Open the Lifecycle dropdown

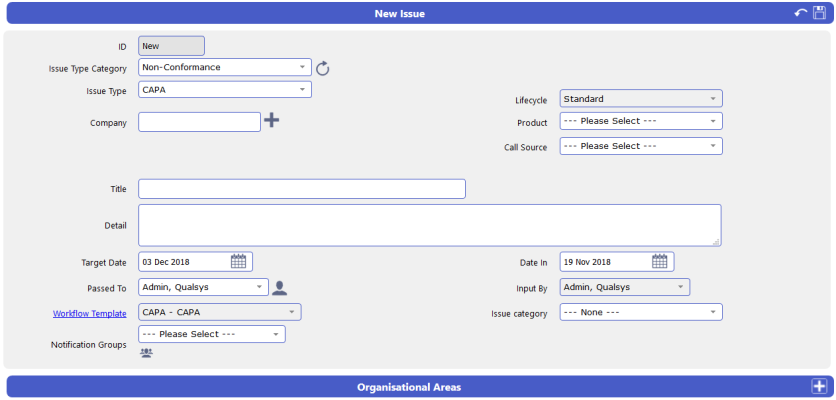[641, 99]
